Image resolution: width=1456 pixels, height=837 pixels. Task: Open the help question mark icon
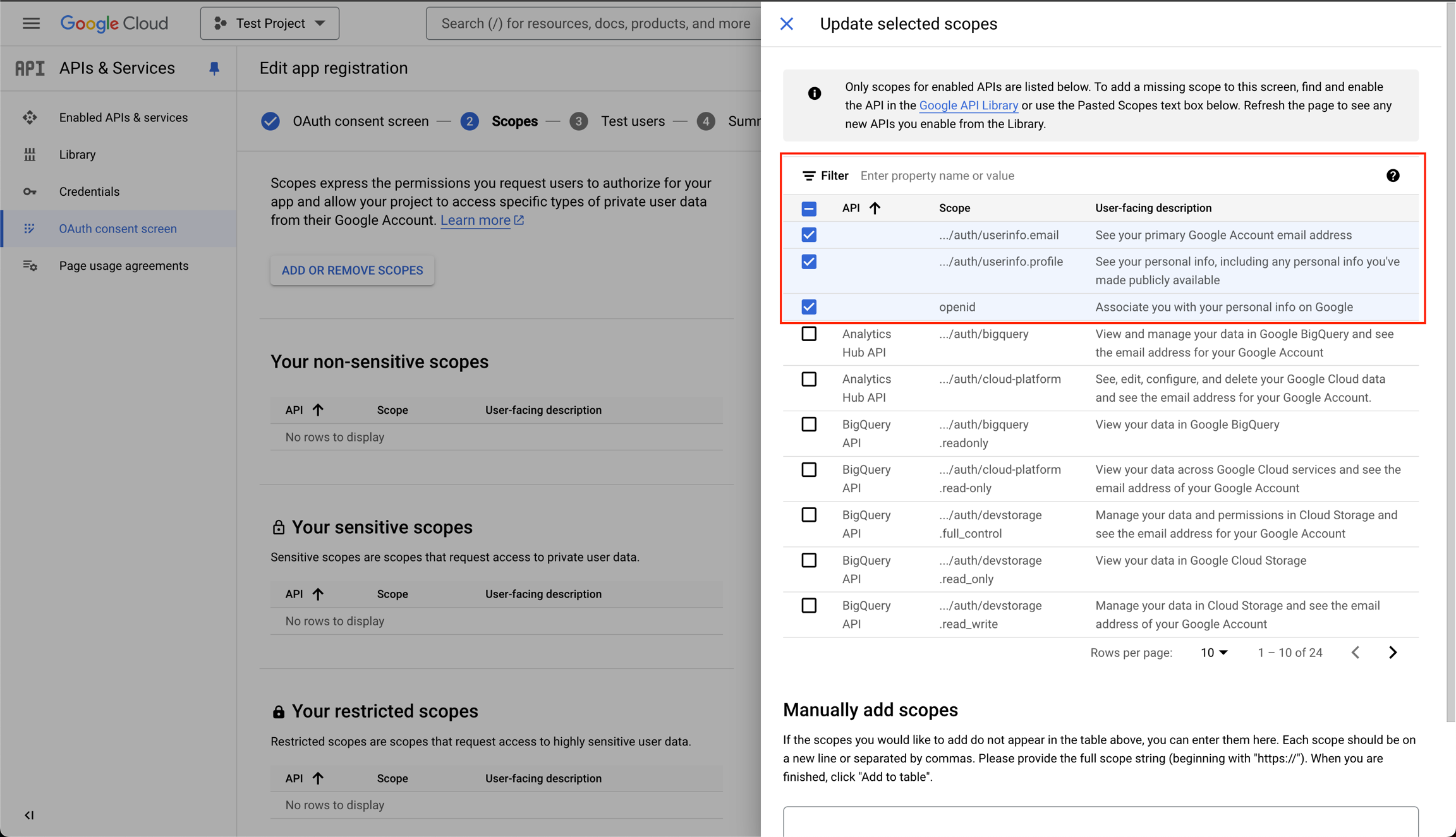point(1393,175)
